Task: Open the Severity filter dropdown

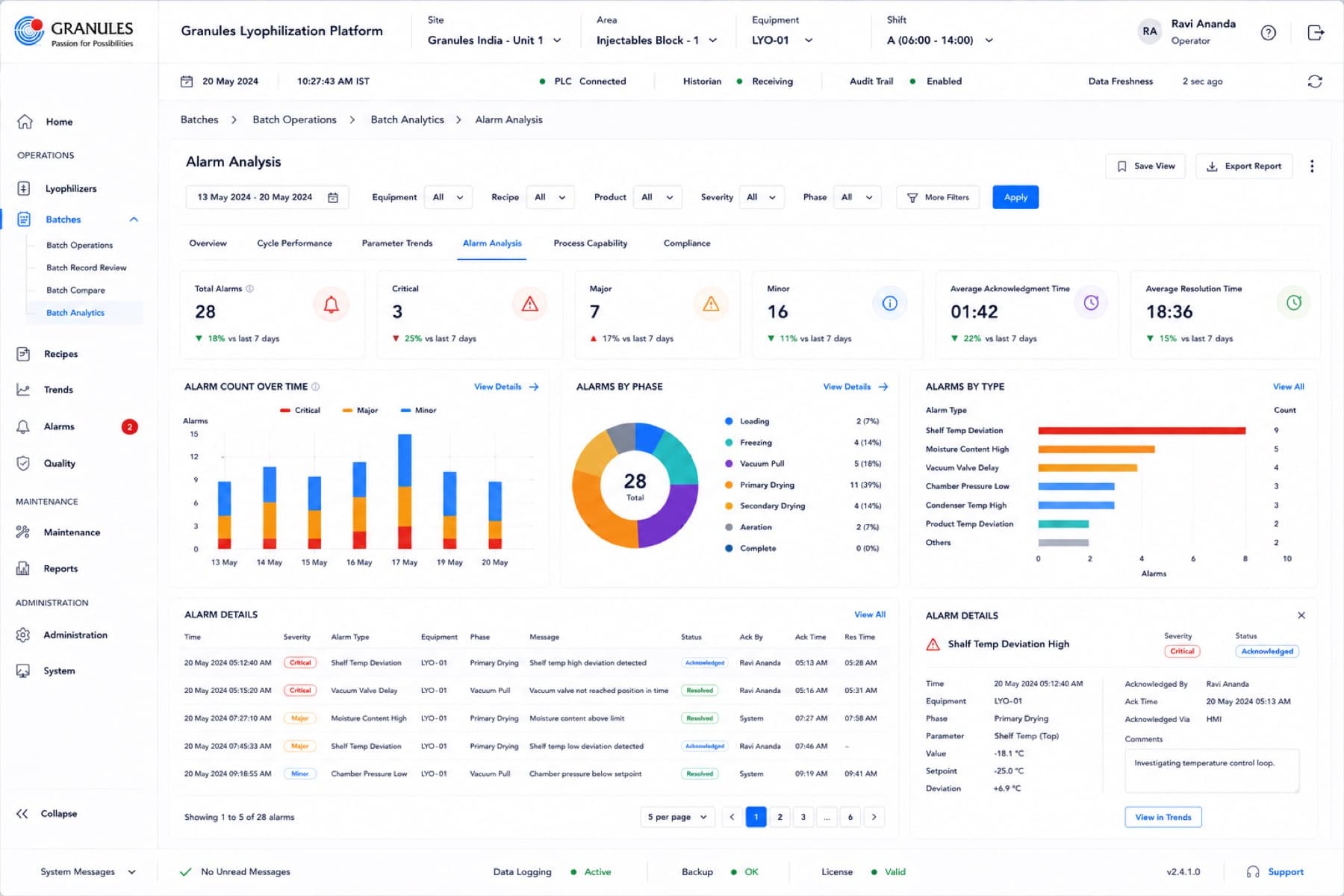Action: (762, 197)
